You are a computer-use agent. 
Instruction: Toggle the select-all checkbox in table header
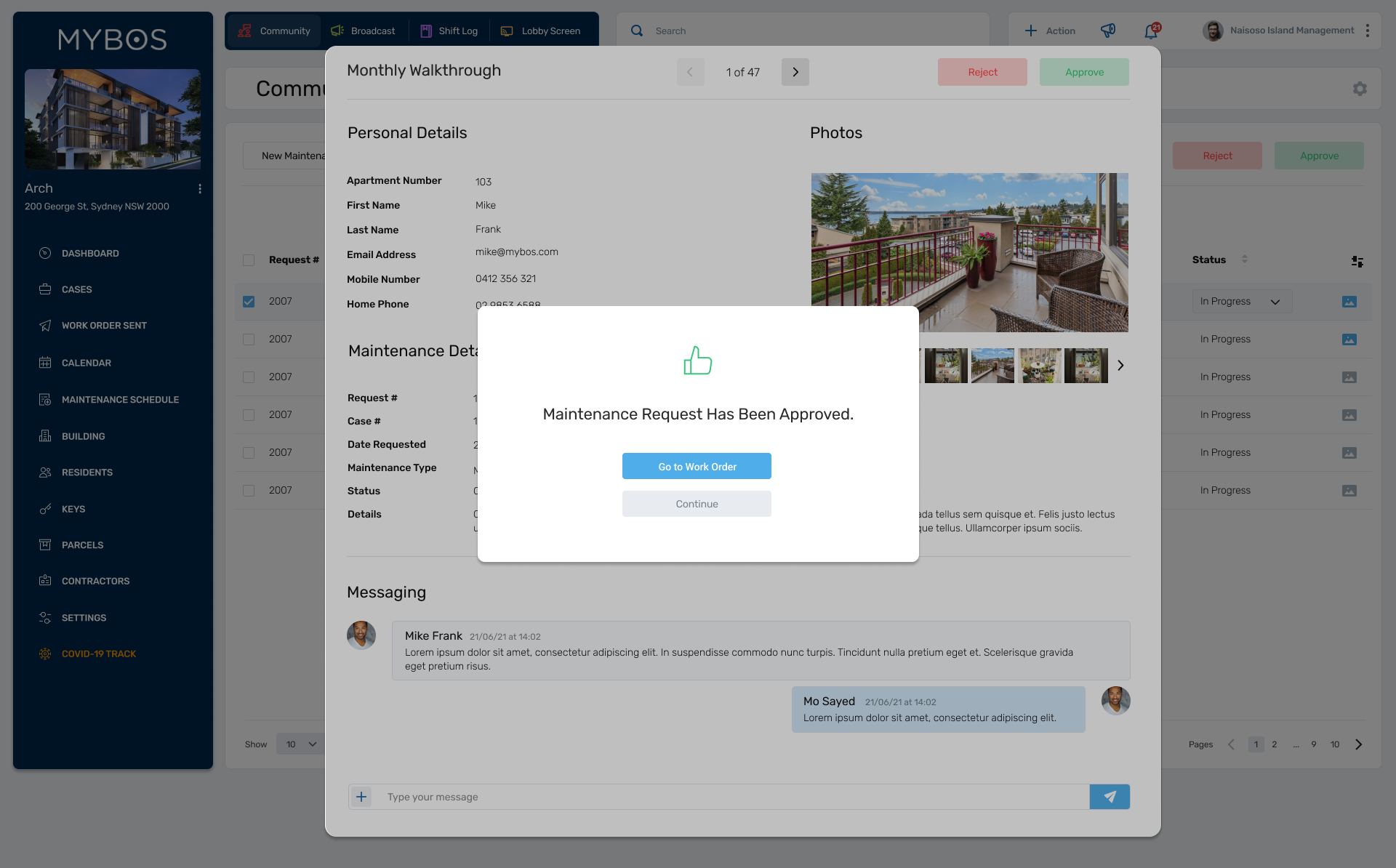pyautogui.click(x=249, y=260)
